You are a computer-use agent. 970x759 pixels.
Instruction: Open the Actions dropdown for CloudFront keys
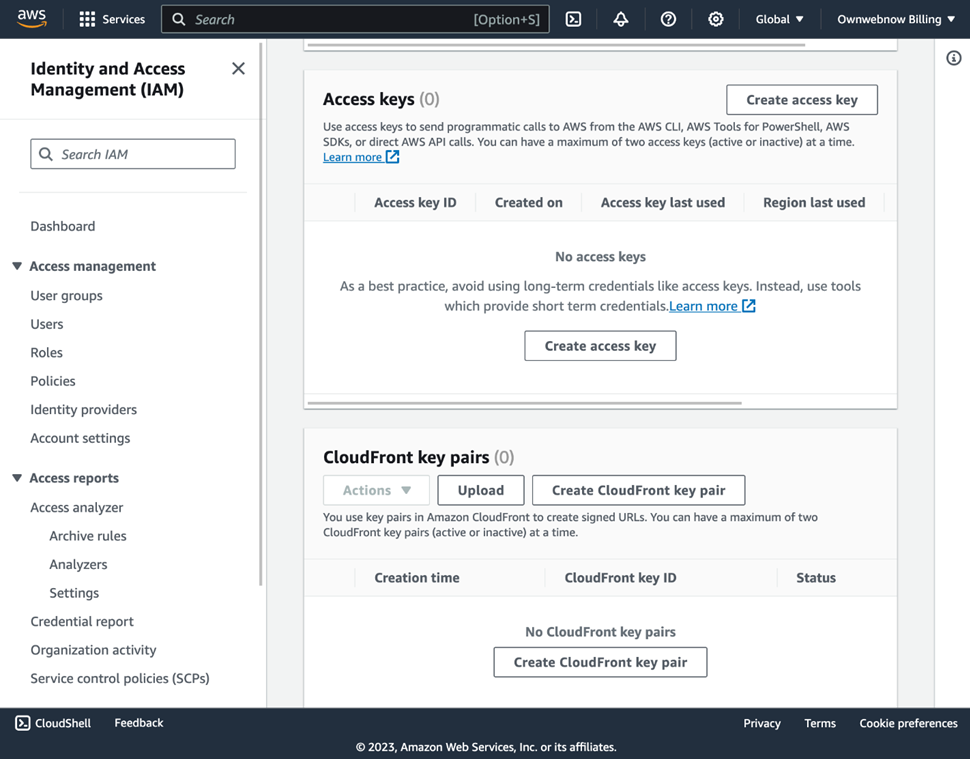tap(376, 490)
